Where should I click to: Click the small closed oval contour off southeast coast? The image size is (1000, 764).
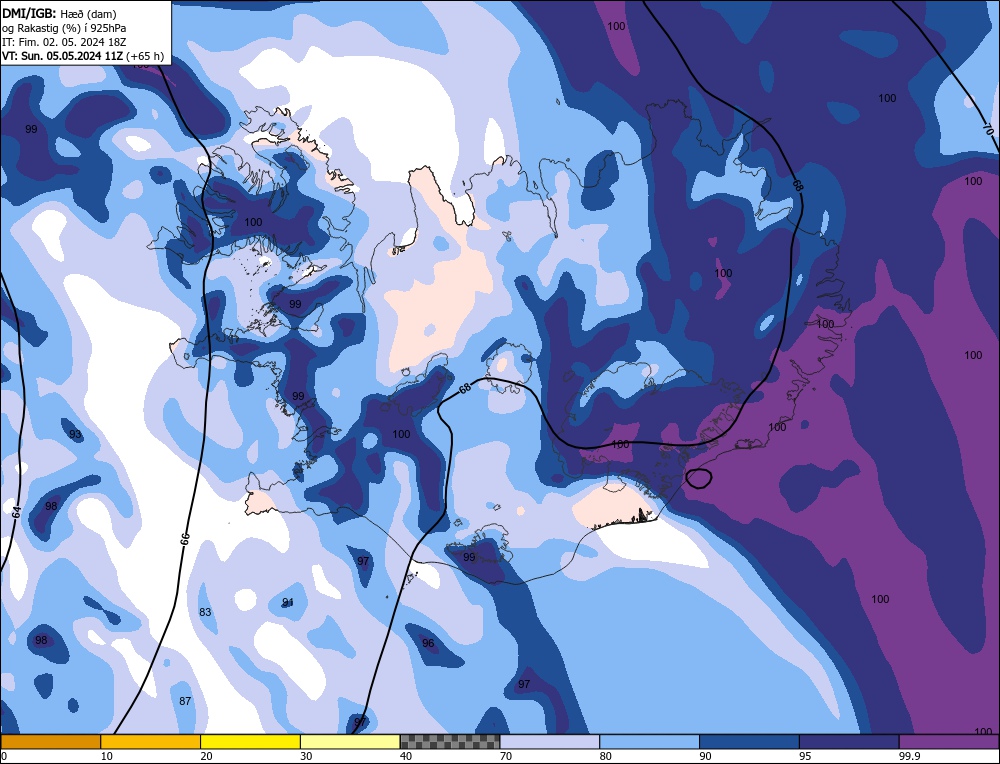[700, 478]
